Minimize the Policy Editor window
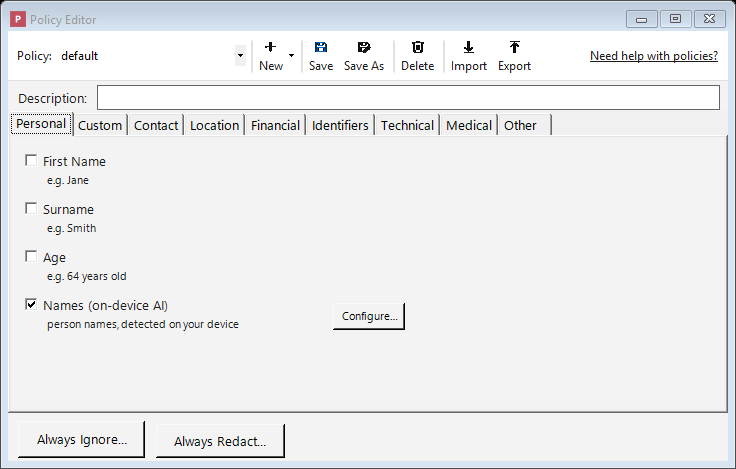The image size is (736, 469). click(x=642, y=19)
